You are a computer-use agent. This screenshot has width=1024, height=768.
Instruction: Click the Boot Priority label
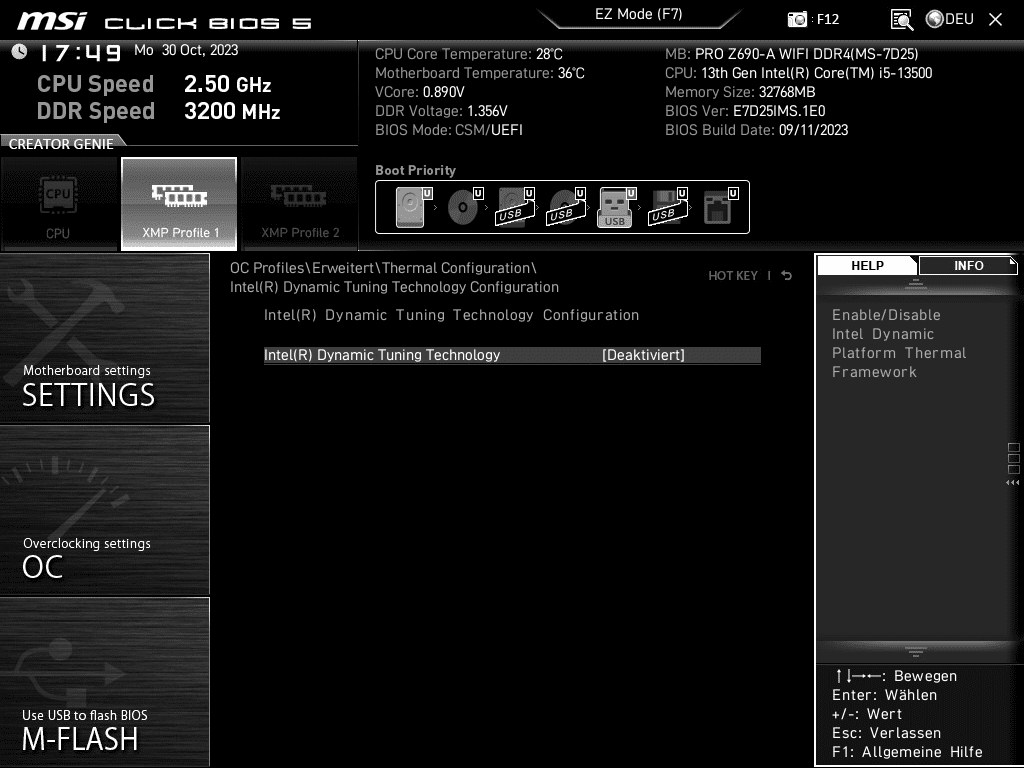click(415, 170)
